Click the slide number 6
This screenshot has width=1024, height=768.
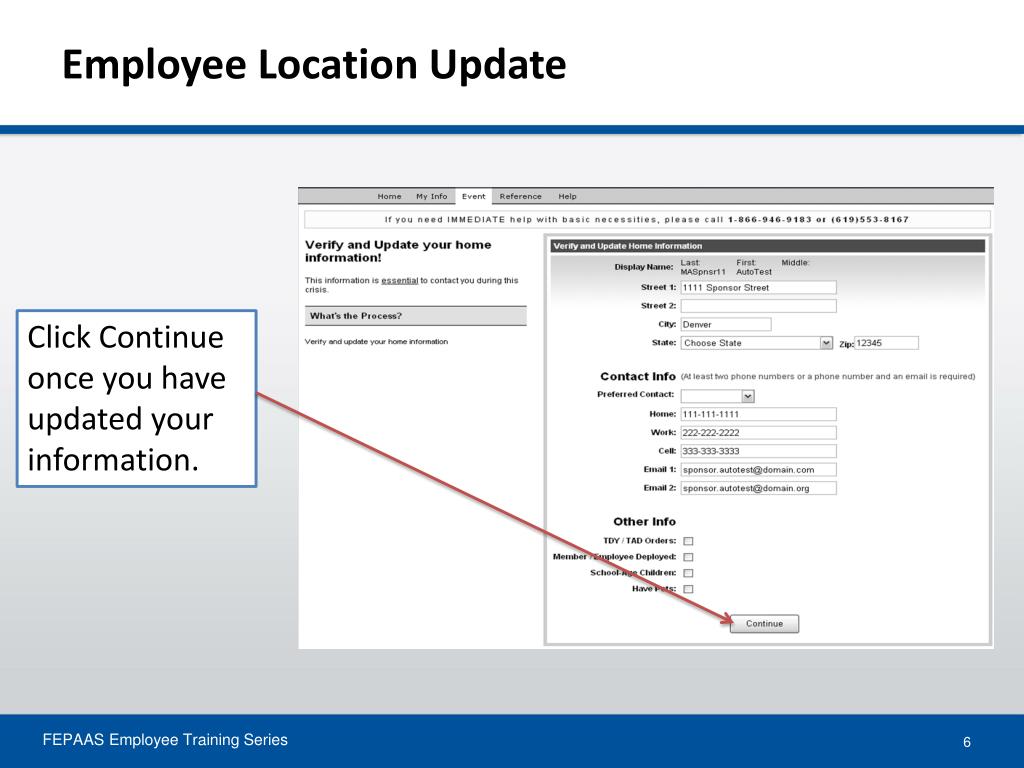point(967,742)
